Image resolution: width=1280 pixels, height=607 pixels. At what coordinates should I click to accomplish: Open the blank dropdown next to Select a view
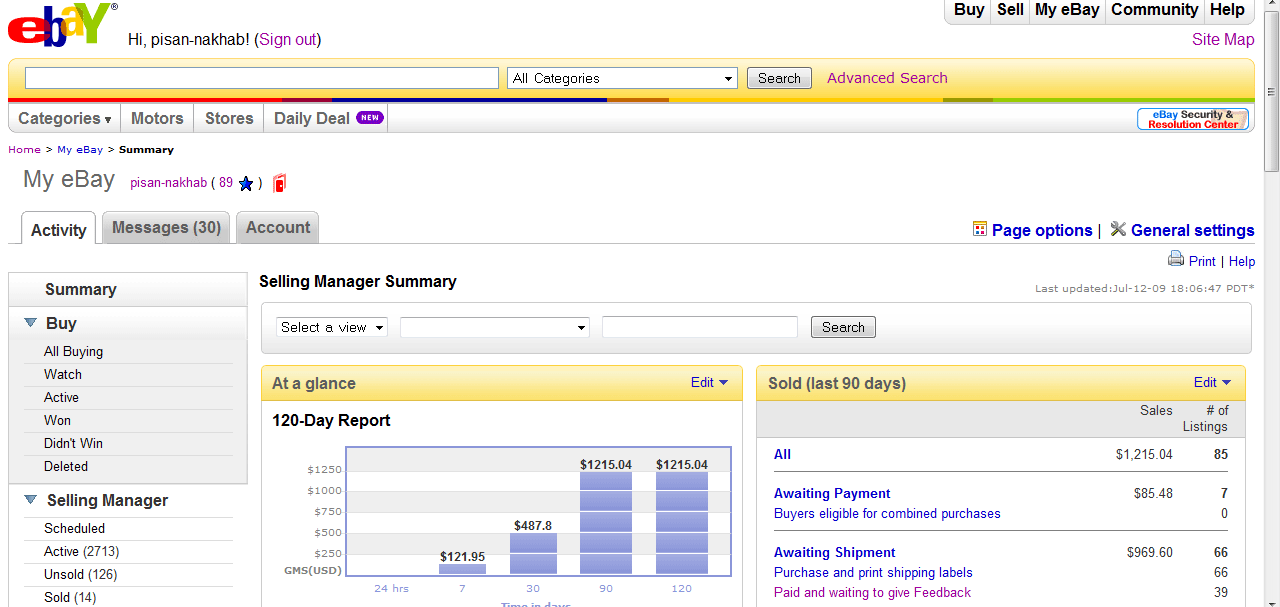click(495, 327)
